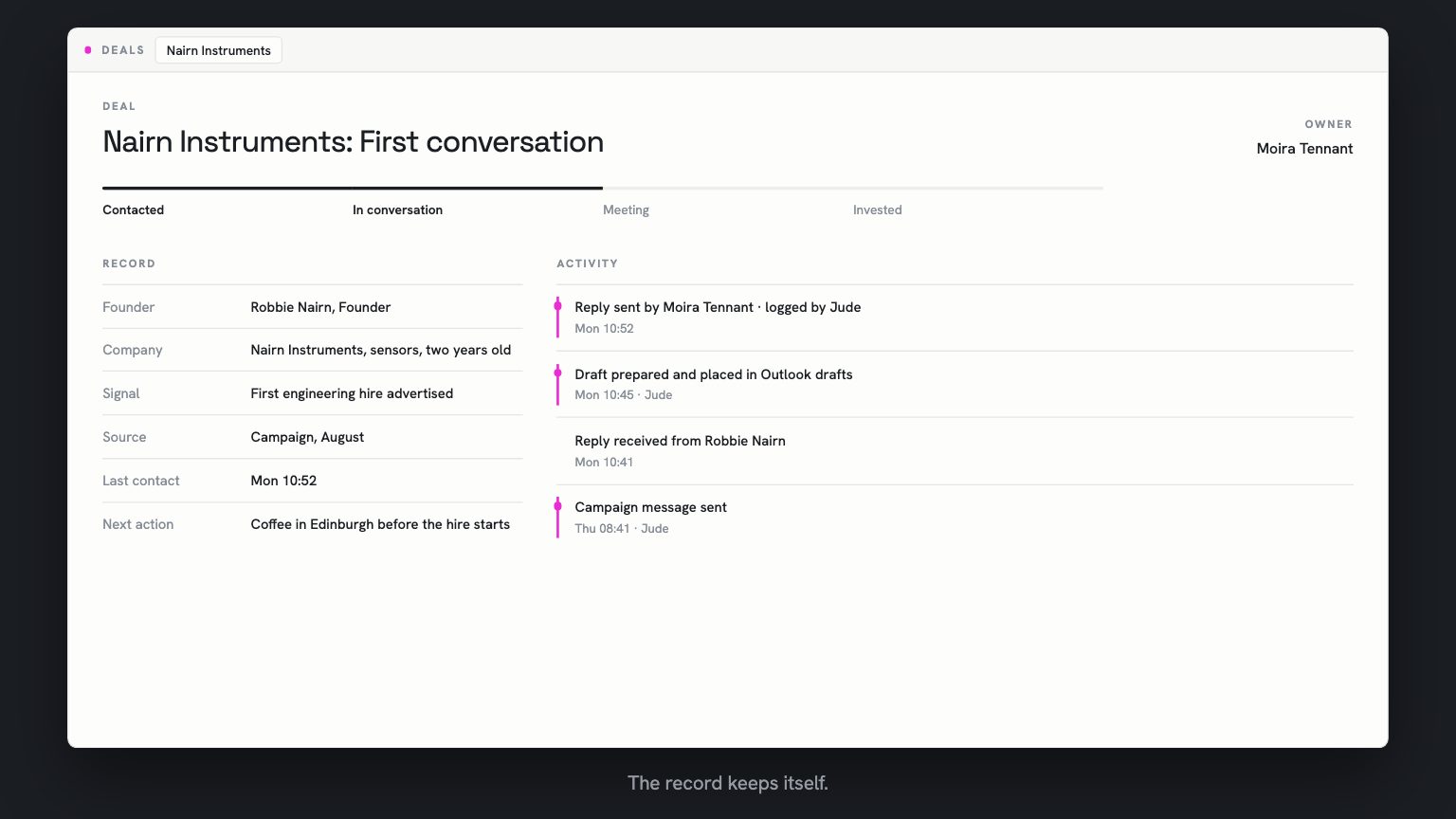Click the OWNER label
The width and height of the screenshot is (1456, 819).
[x=1328, y=124]
